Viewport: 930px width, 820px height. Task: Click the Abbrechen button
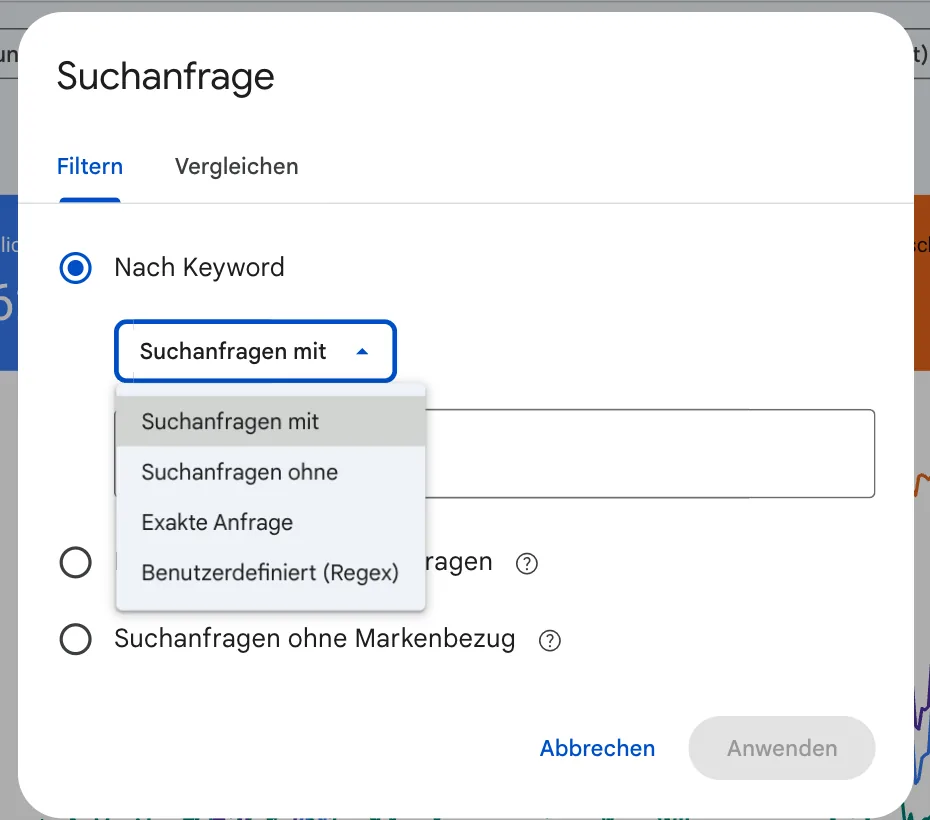[597, 748]
